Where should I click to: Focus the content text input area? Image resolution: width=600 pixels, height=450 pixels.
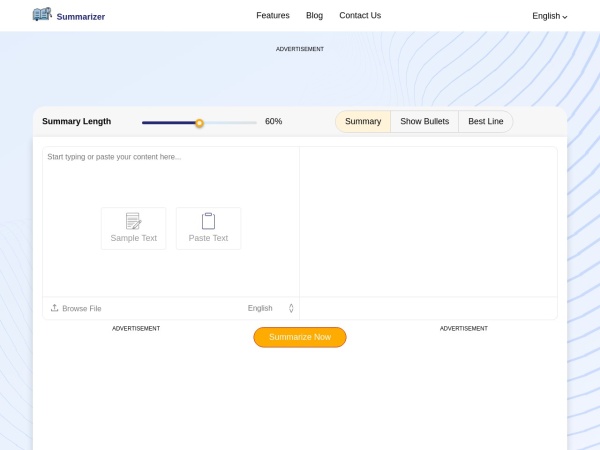pos(170,180)
